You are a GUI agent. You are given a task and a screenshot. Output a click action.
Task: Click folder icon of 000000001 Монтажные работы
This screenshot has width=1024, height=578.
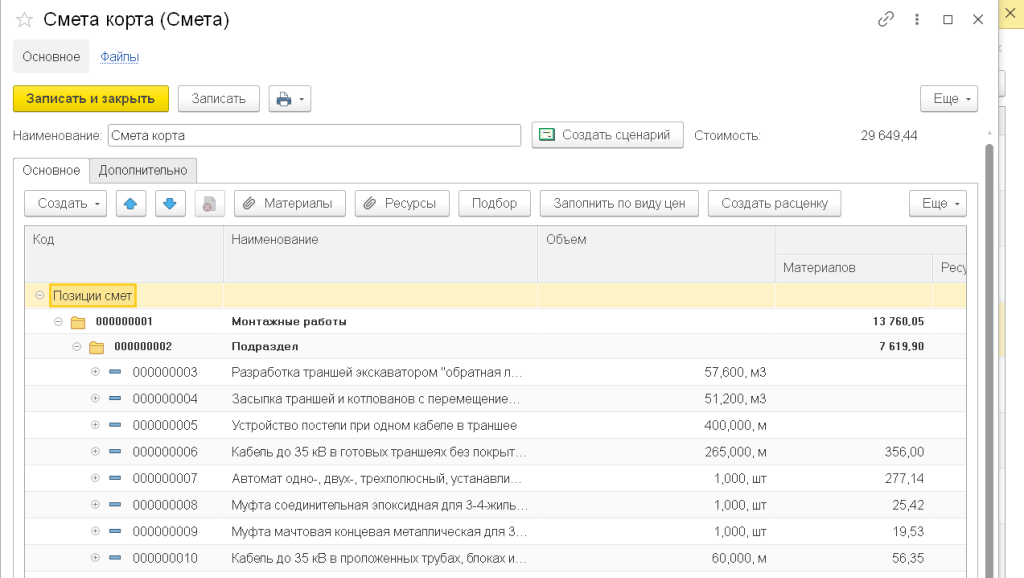coord(78,322)
